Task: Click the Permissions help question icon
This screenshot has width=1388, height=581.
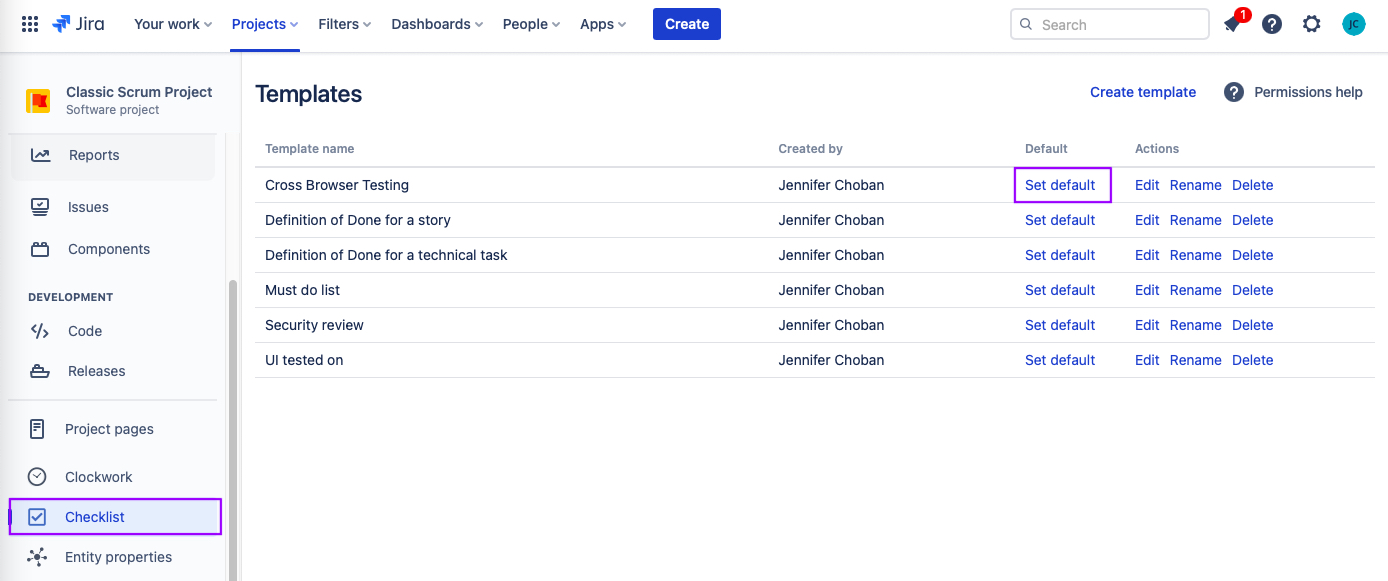Action: click(1234, 92)
